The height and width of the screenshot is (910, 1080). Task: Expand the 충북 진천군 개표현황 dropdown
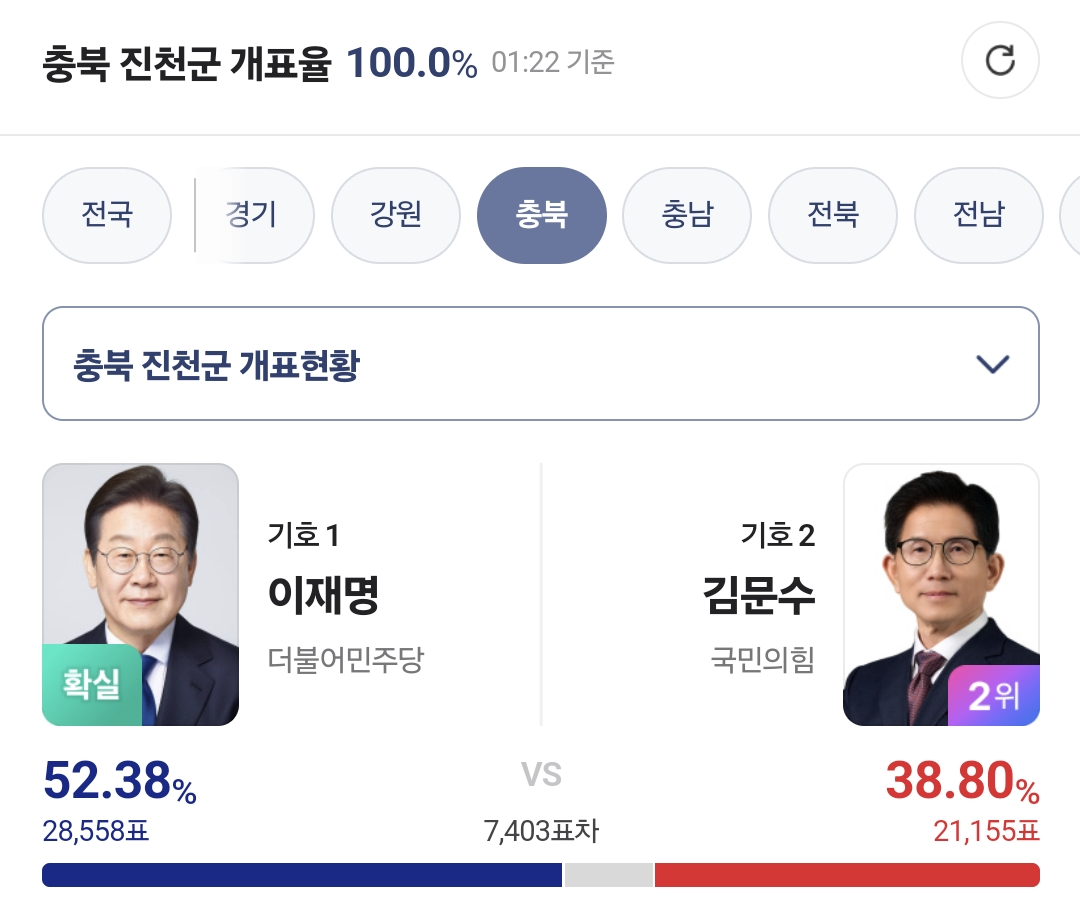[x=541, y=364]
